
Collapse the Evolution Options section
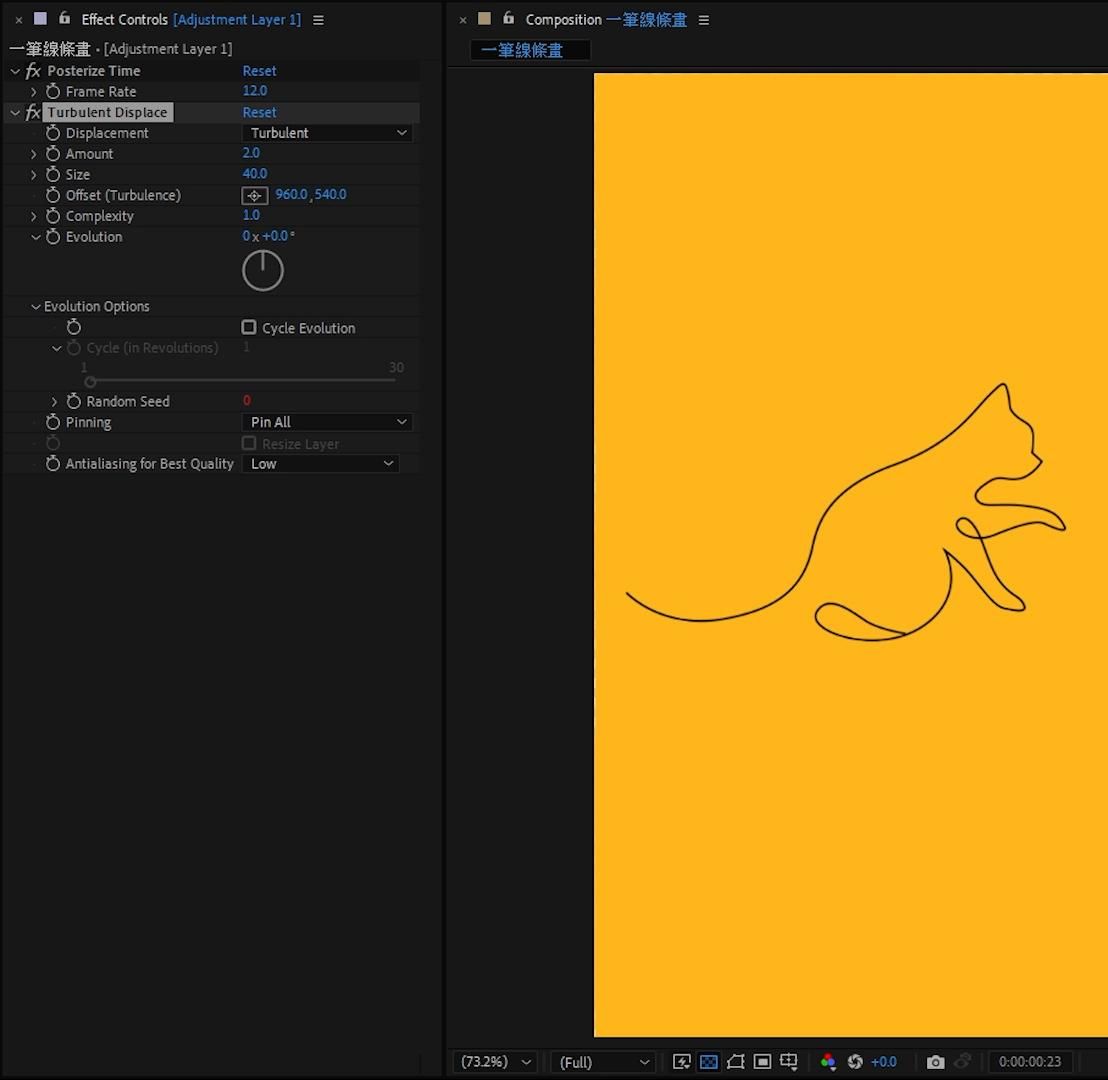tap(36, 307)
